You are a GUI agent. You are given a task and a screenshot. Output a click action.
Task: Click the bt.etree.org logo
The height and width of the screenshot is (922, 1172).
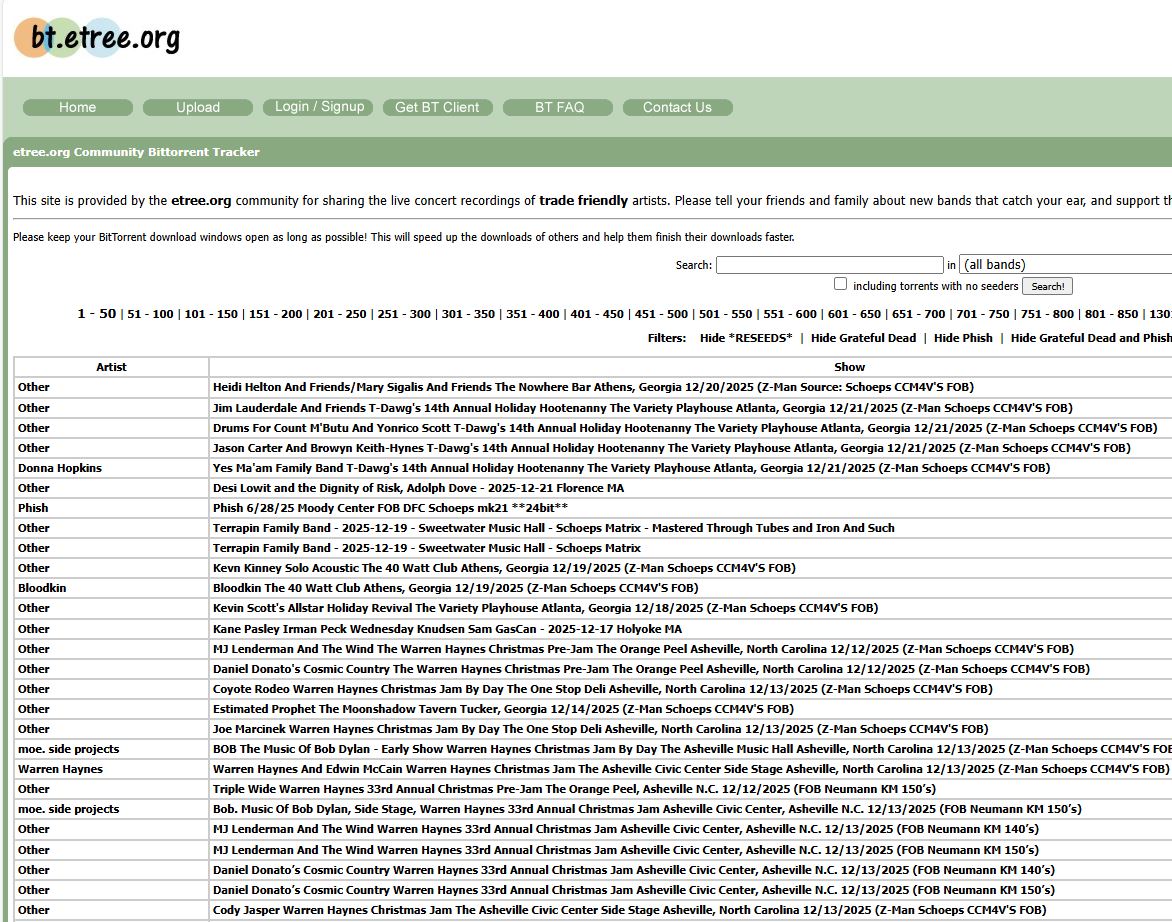click(97, 38)
